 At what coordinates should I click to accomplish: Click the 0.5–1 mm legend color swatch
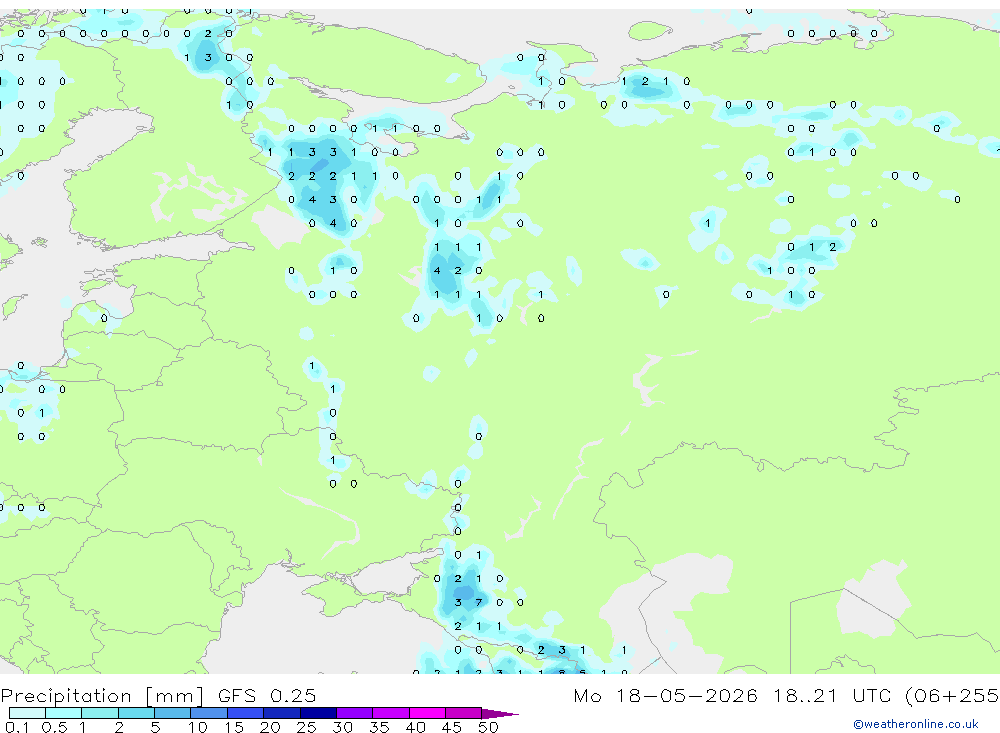coord(64,713)
